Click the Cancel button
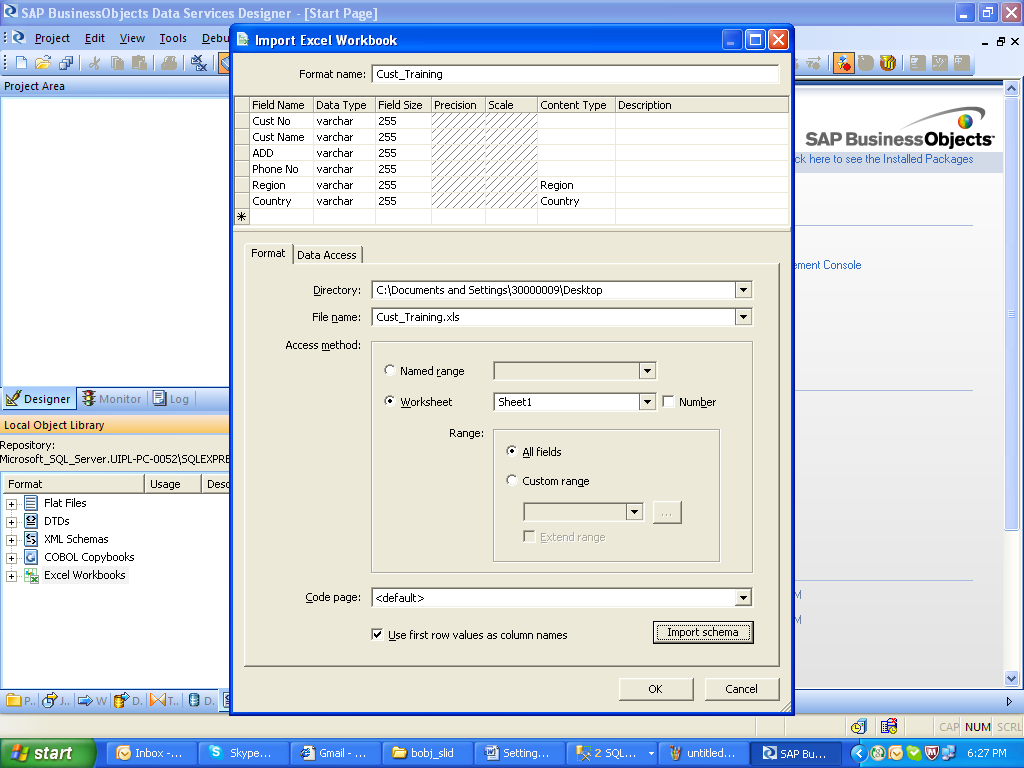Image resolution: width=1024 pixels, height=768 pixels. (741, 689)
